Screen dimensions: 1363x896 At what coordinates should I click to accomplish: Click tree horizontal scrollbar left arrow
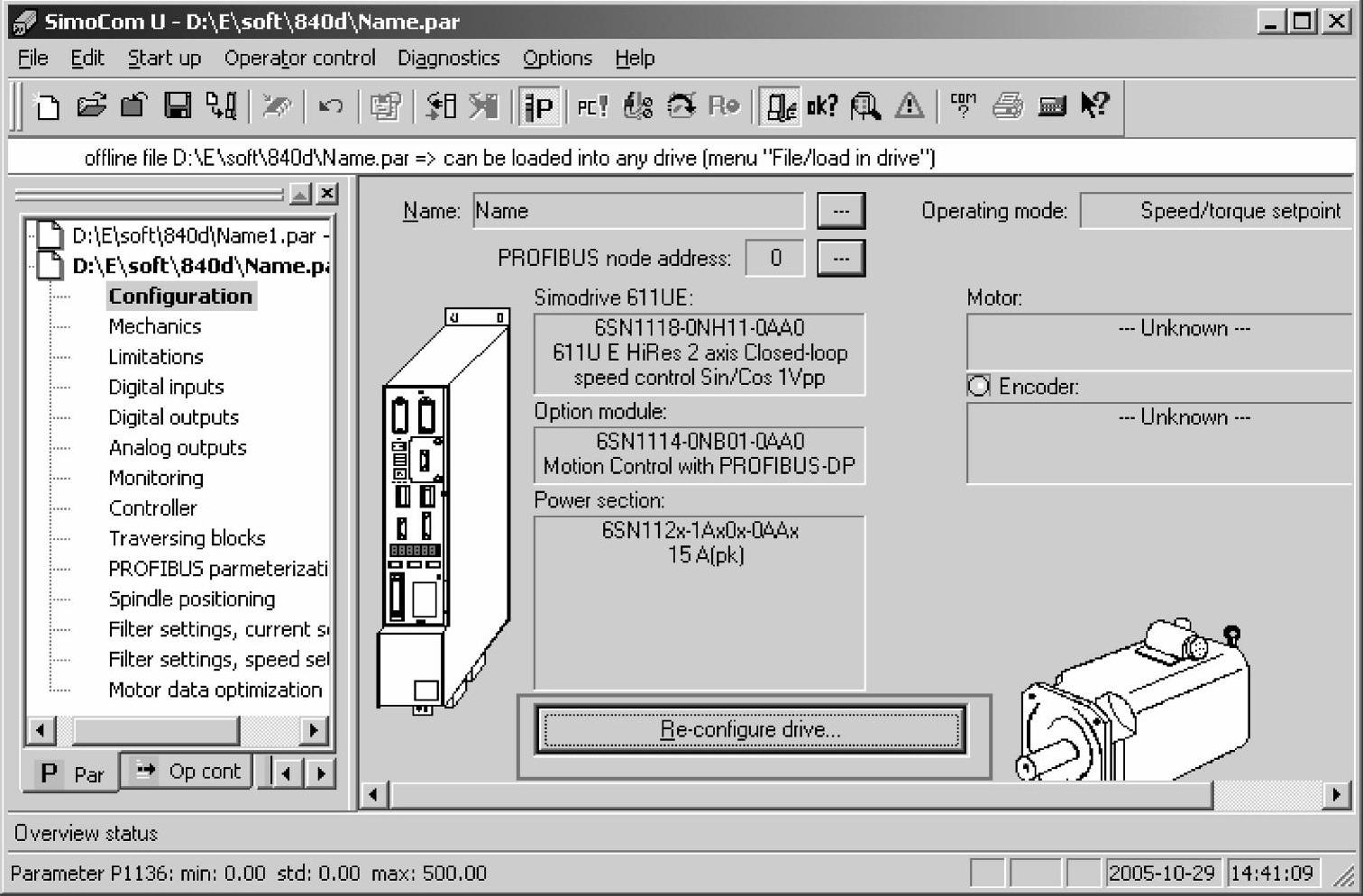41,729
